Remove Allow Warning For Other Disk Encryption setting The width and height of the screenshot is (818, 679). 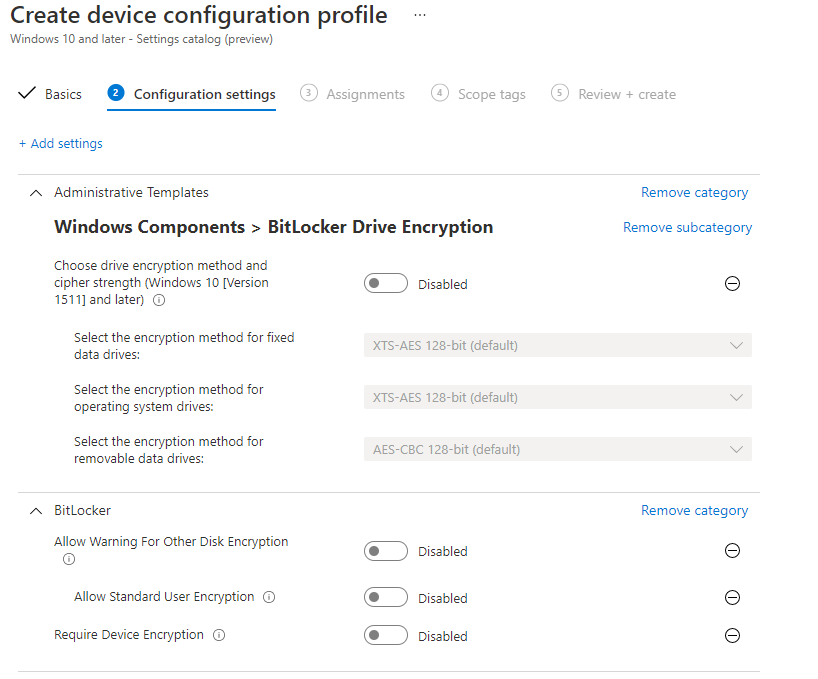point(732,551)
